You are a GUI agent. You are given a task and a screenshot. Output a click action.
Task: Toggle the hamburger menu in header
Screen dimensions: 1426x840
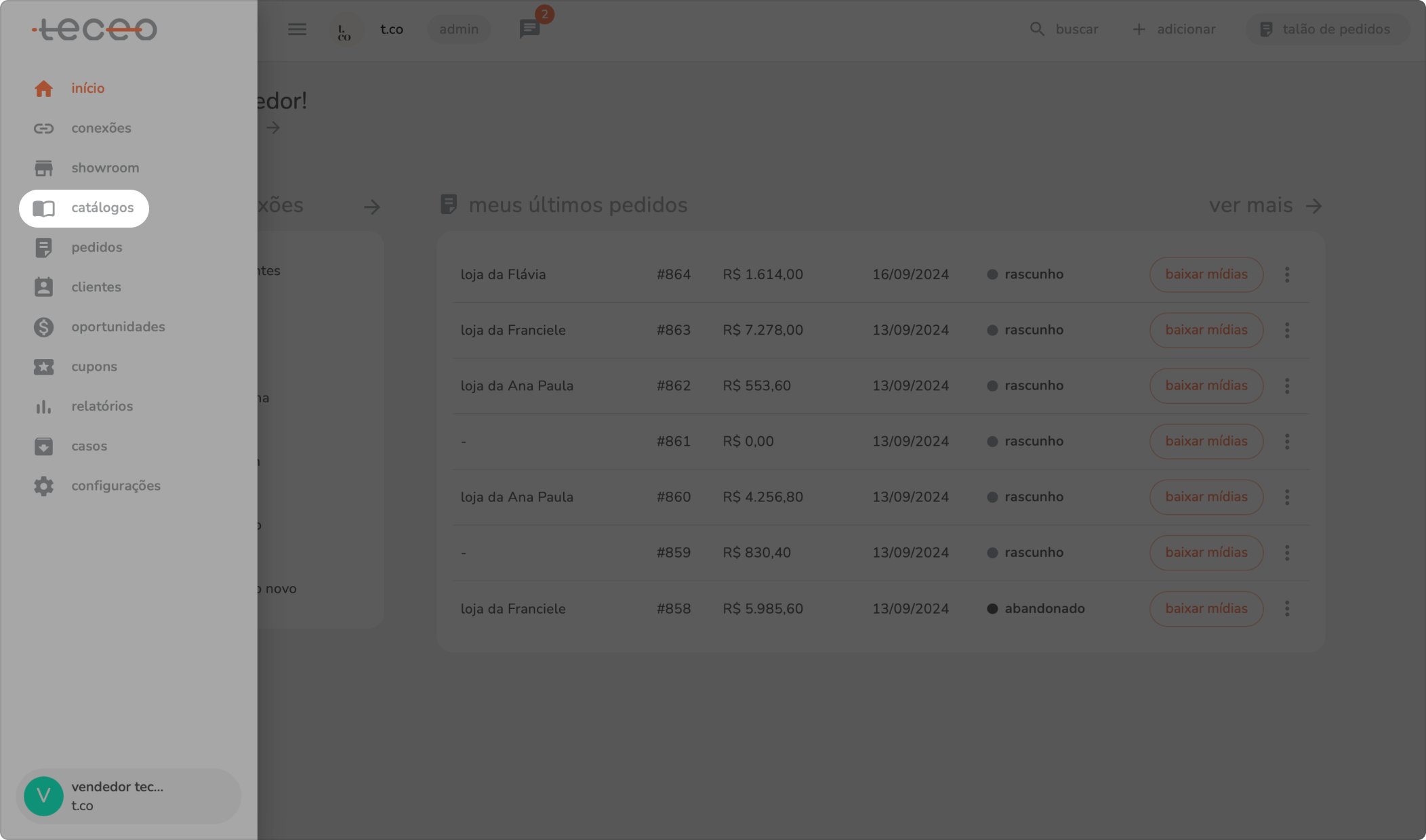point(297,29)
